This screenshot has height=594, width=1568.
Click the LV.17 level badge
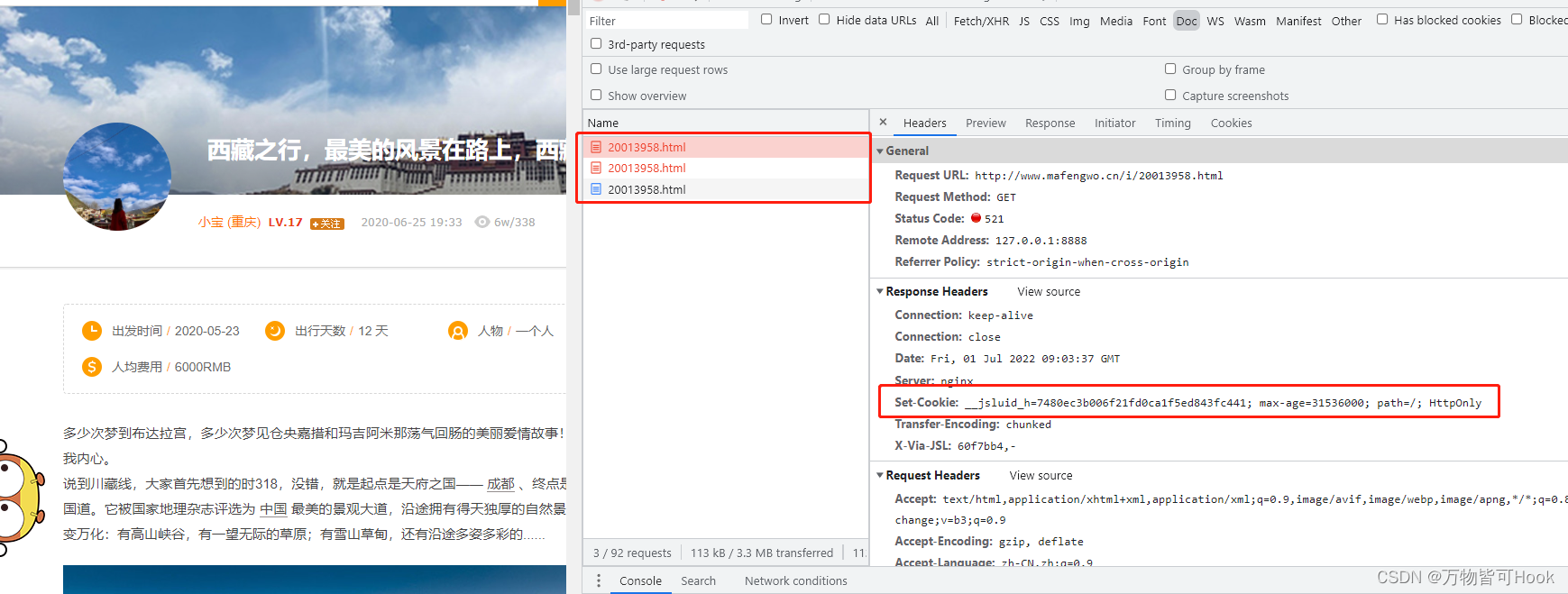[x=285, y=222]
